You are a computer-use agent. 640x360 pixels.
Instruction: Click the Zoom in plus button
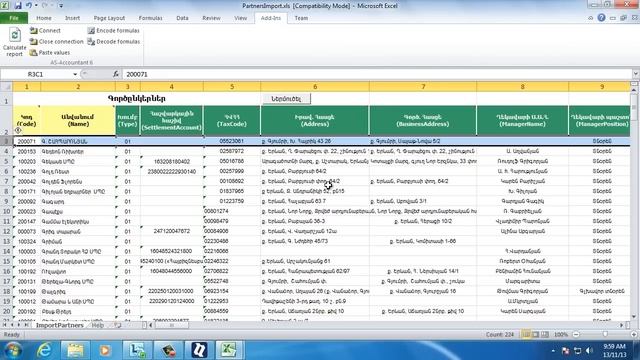(x=634, y=334)
